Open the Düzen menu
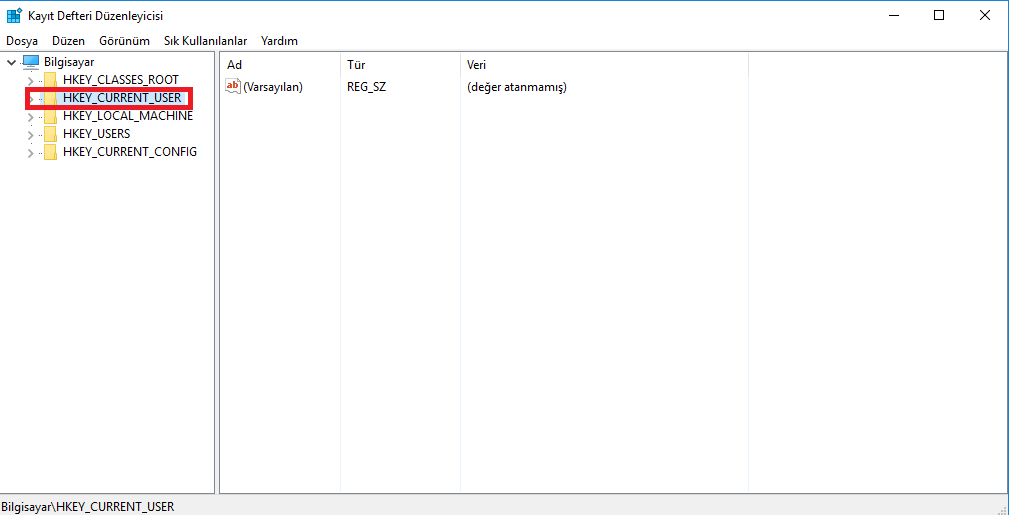This screenshot has width=1009, height=515. (68, 41)
